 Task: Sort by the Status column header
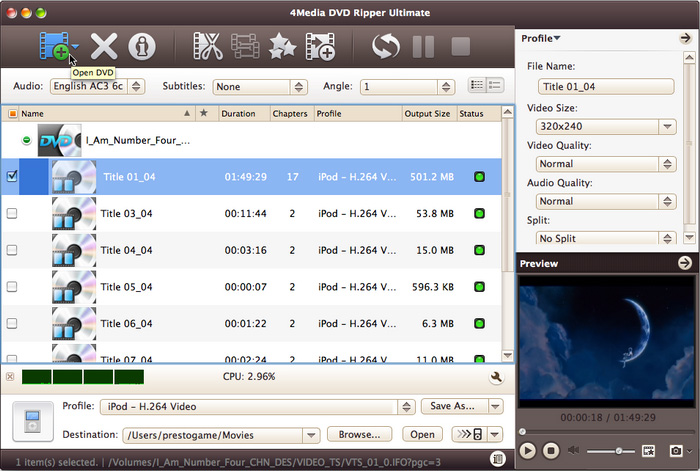point(478,114)
